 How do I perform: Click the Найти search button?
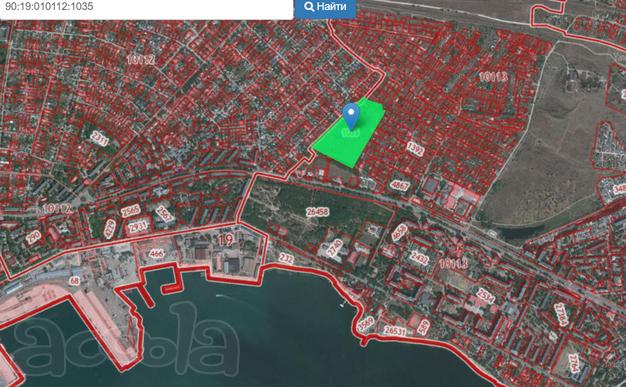[x=325, y=8]
